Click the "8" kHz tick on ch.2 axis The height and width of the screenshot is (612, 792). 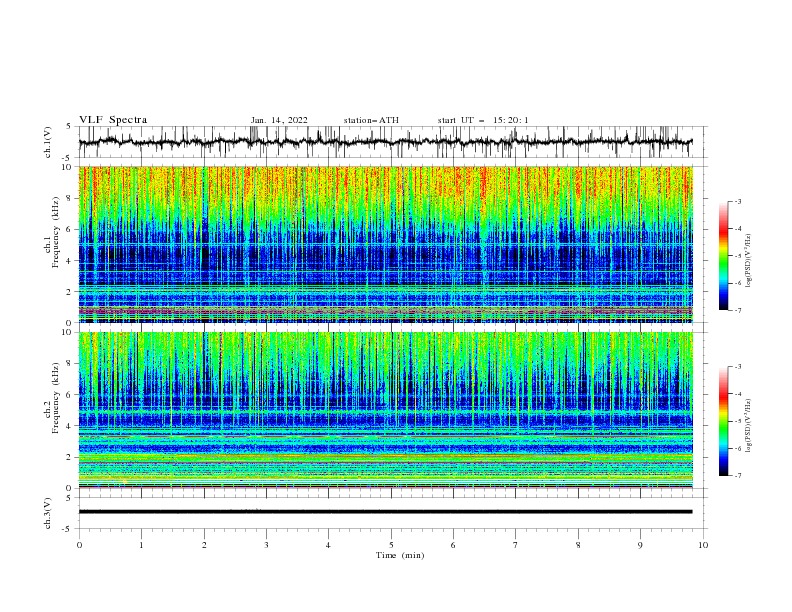(x=69, y=364)
